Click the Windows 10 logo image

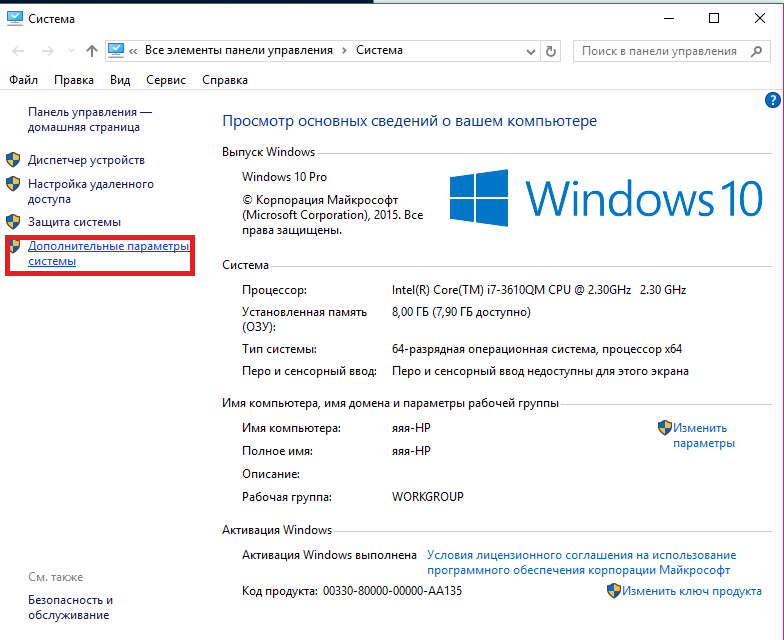[606, 198]
